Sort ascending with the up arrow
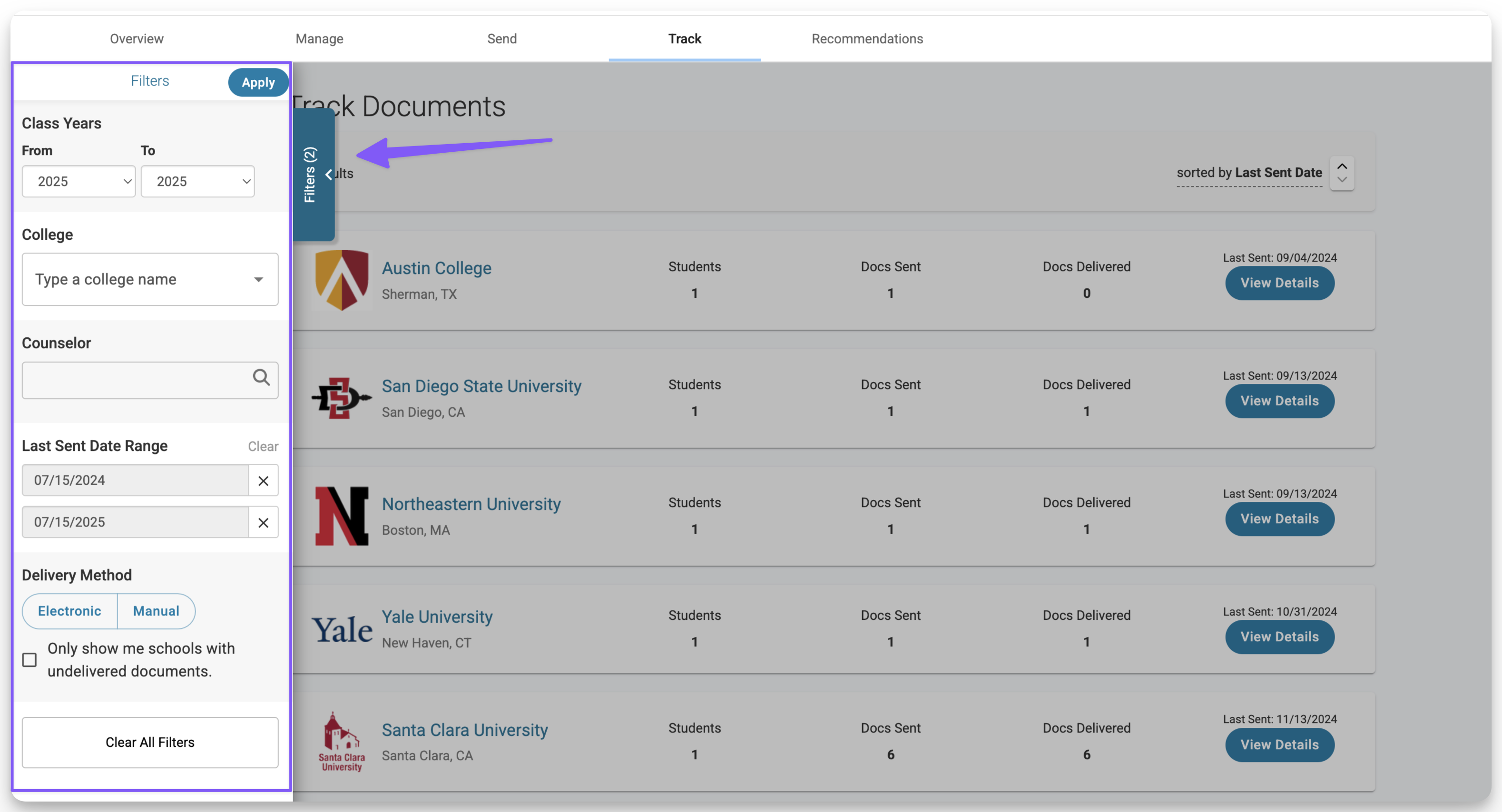 click(1342, 166)
